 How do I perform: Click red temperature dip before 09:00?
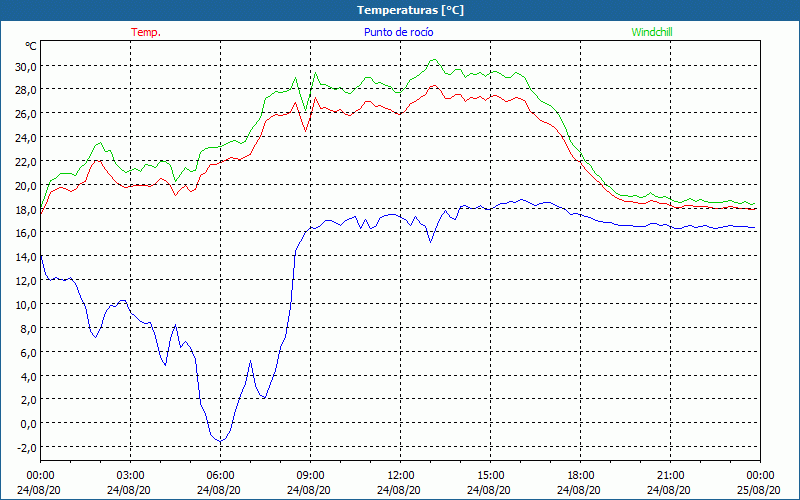coord(305,131)
